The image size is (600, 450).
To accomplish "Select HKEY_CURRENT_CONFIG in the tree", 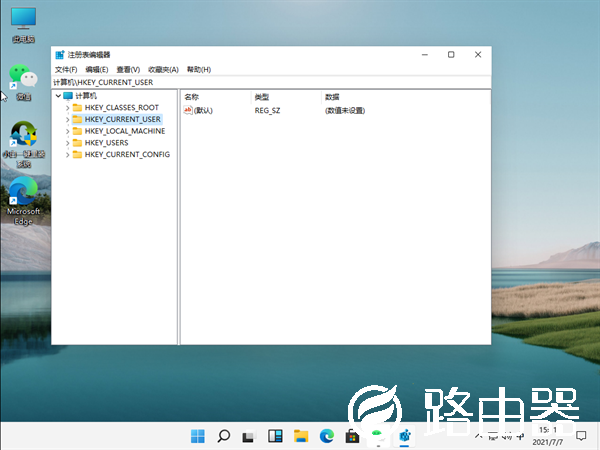I will pyautogui.click(x=127, y=155).
